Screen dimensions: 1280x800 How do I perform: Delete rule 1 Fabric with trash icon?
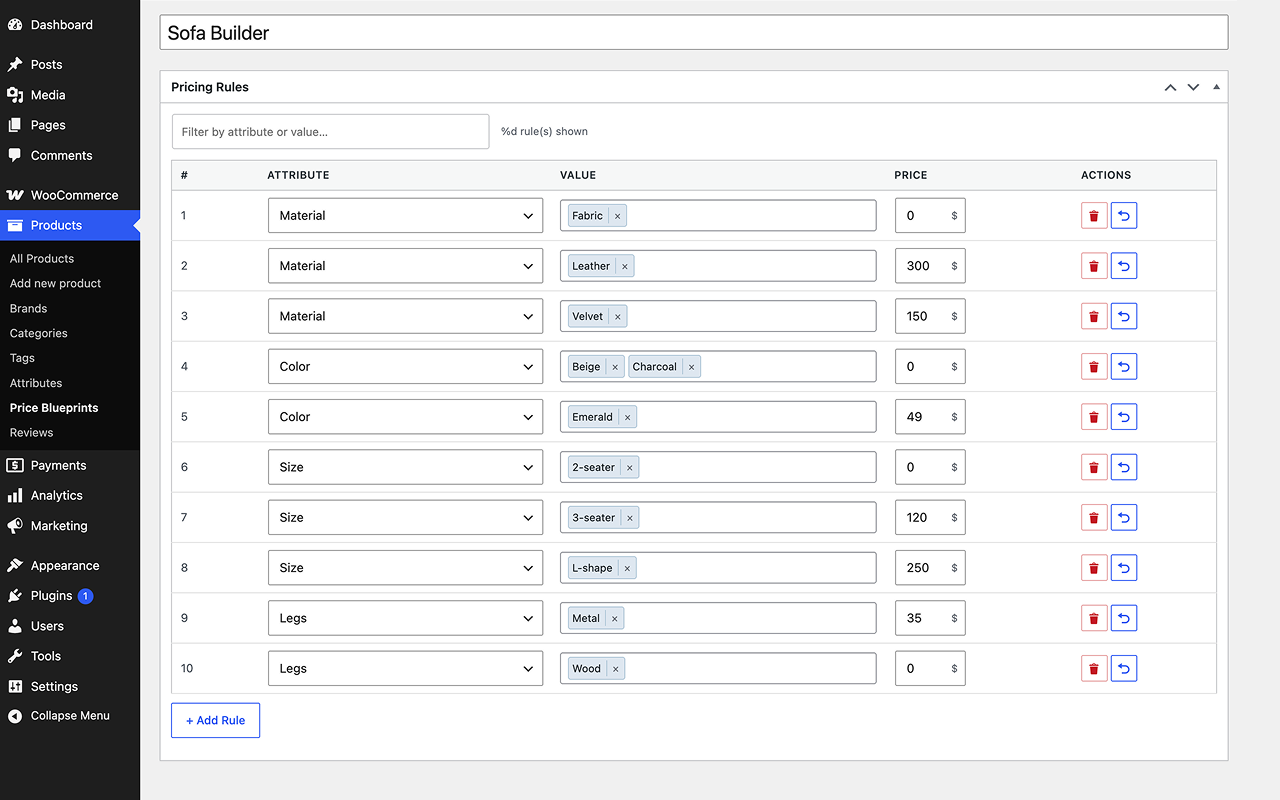(x=1094, y=216)
